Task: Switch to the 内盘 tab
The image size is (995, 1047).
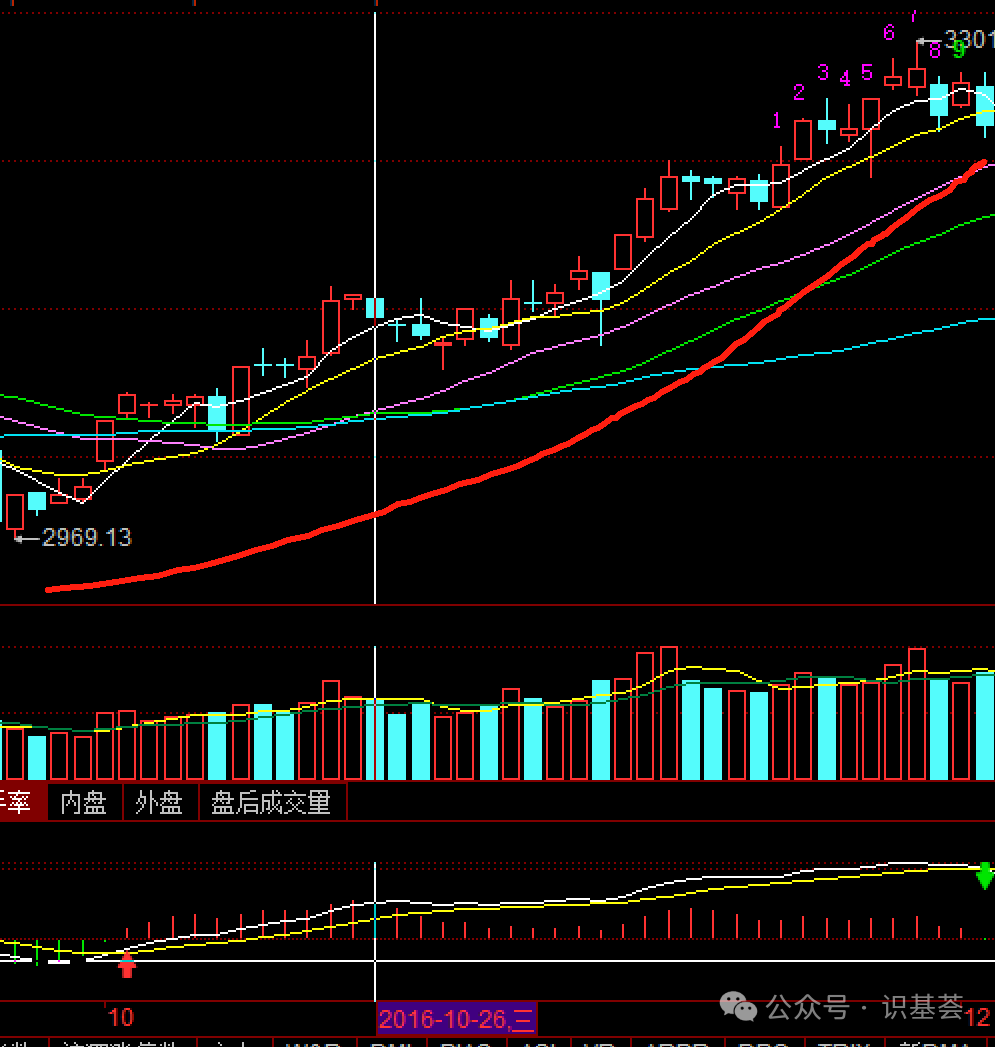Action: (84, 803)
